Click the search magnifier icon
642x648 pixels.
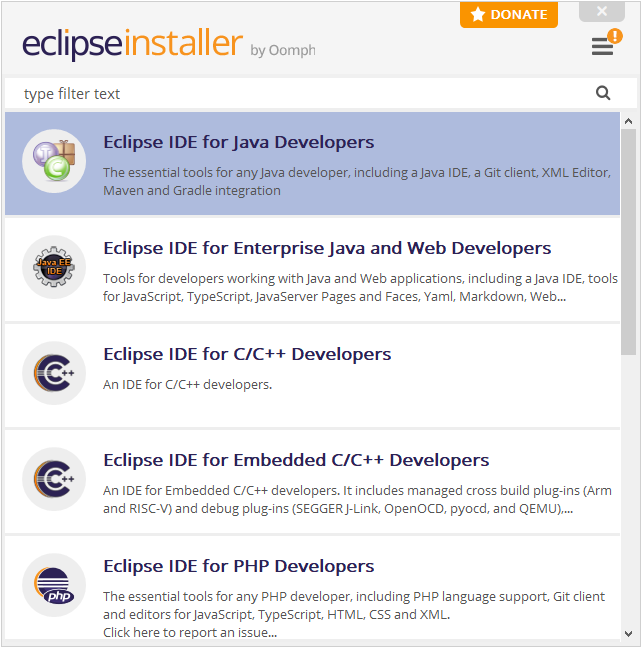click(x=603, y=93)
